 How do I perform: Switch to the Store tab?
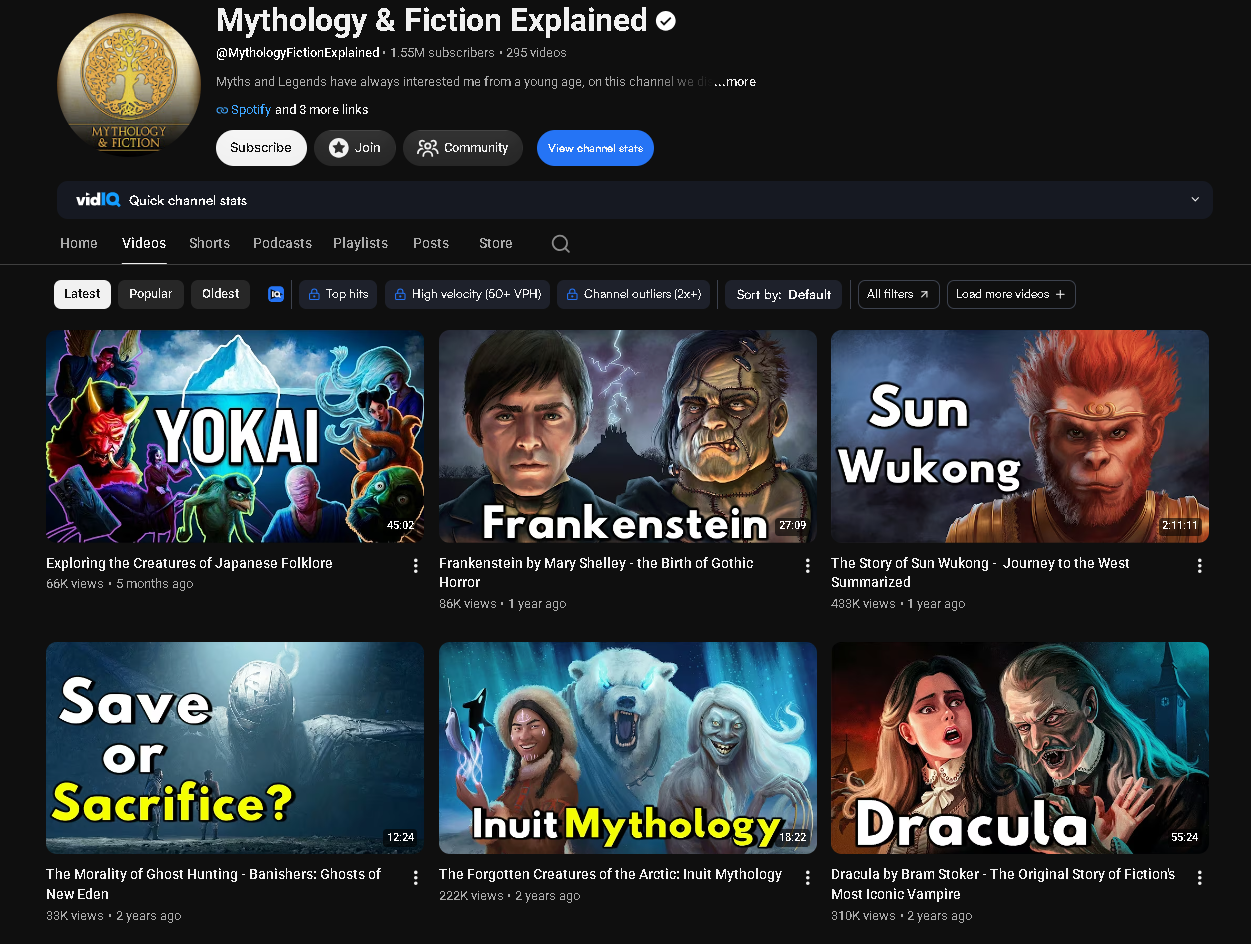pyautogui.click(x=495, y=243)
